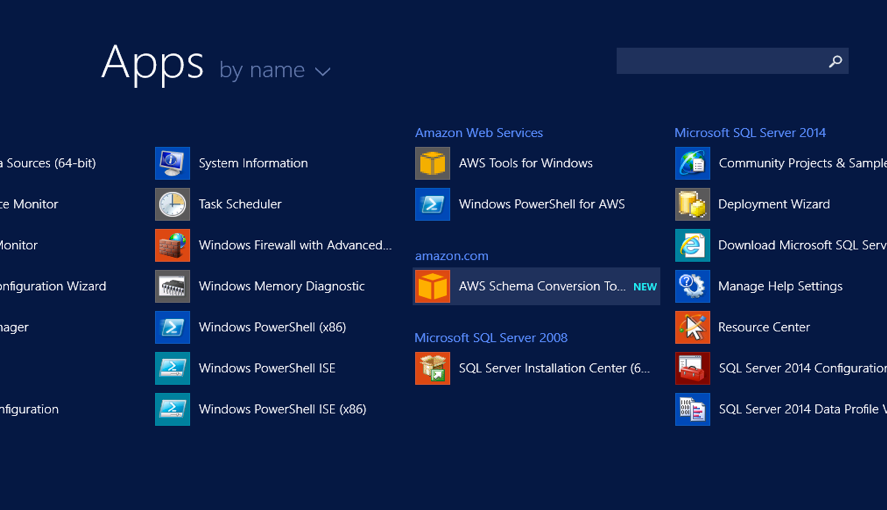Screen dimensions: 887x510
Task: Launch Windows PowerShell ISE icon
Action: point(173,368)
